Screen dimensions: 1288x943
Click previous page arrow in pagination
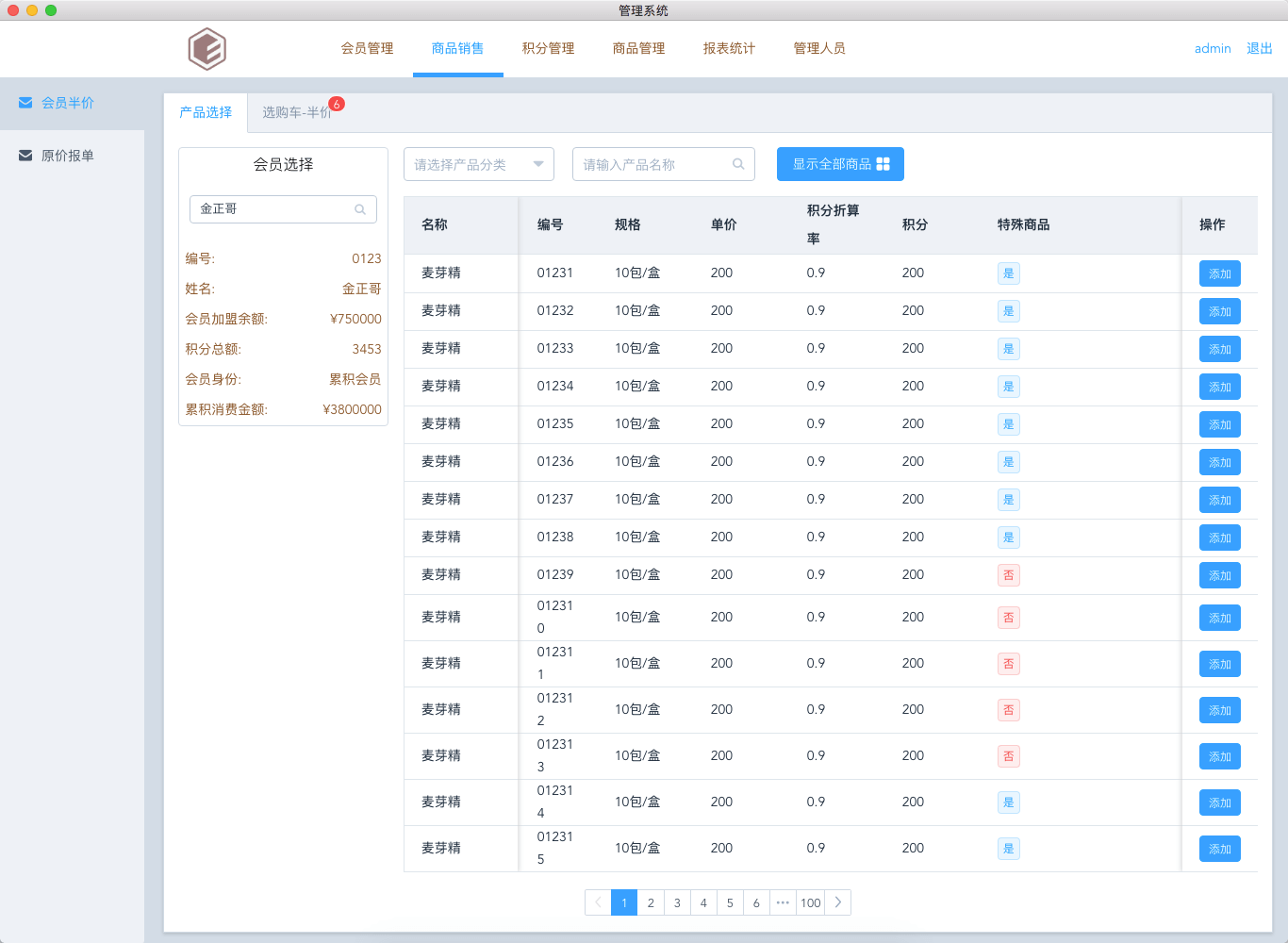click(x=598, y=902)
